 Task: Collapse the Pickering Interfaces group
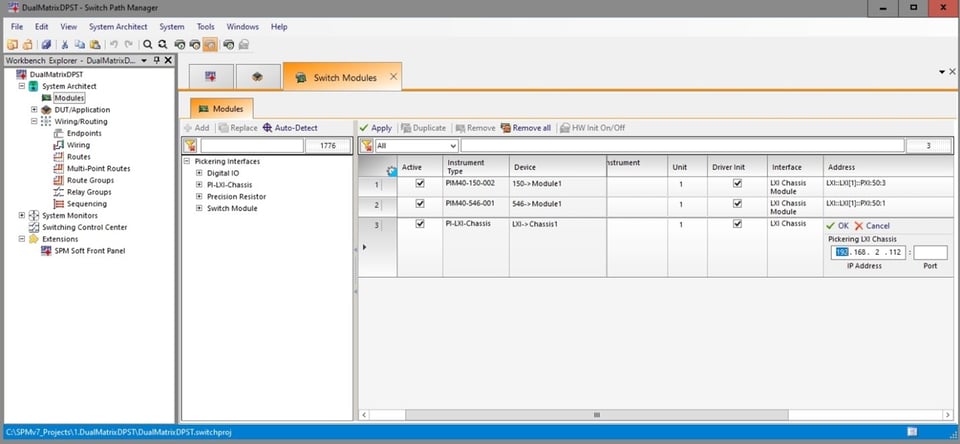(187, 161)
